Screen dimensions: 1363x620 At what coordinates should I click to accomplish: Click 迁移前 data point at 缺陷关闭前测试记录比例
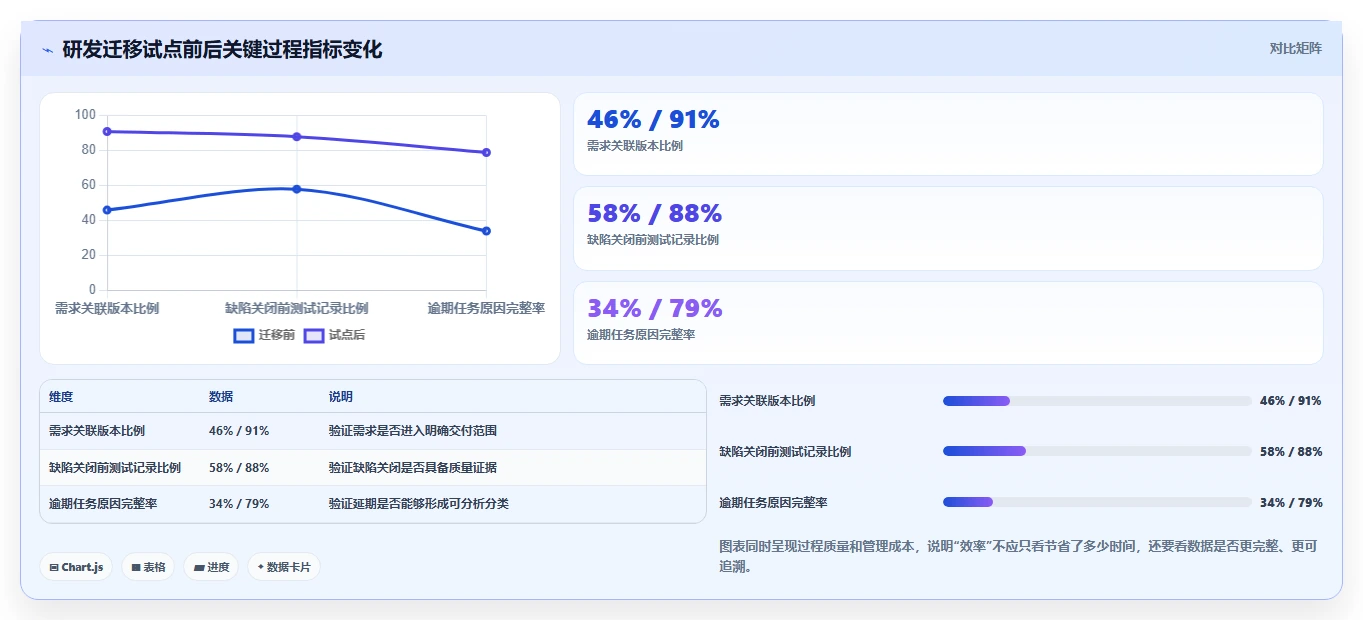click(297, 189)
